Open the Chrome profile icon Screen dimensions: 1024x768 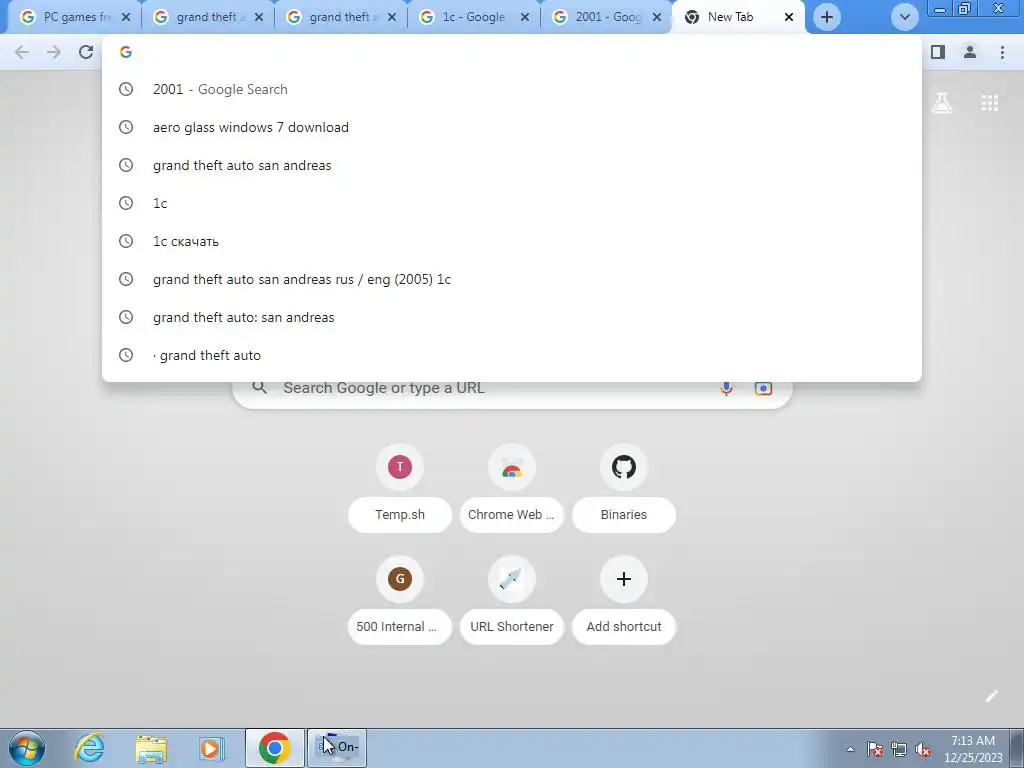coord(970,52)
